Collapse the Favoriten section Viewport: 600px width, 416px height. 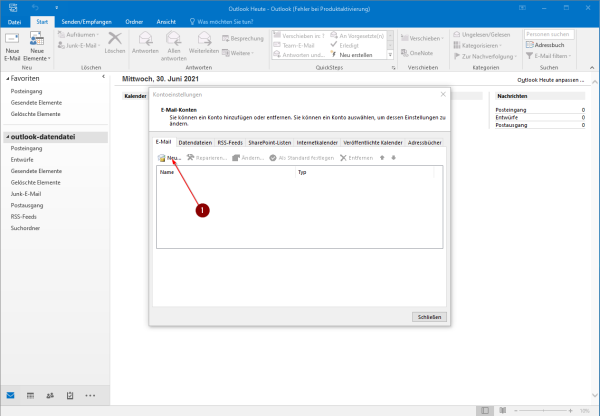(x=8, y=78)
